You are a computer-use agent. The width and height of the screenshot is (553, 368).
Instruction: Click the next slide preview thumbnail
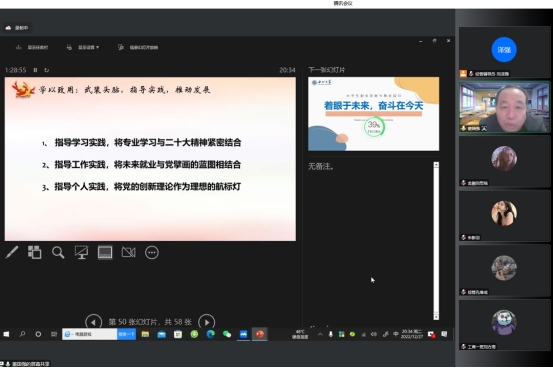click(373, 114)
